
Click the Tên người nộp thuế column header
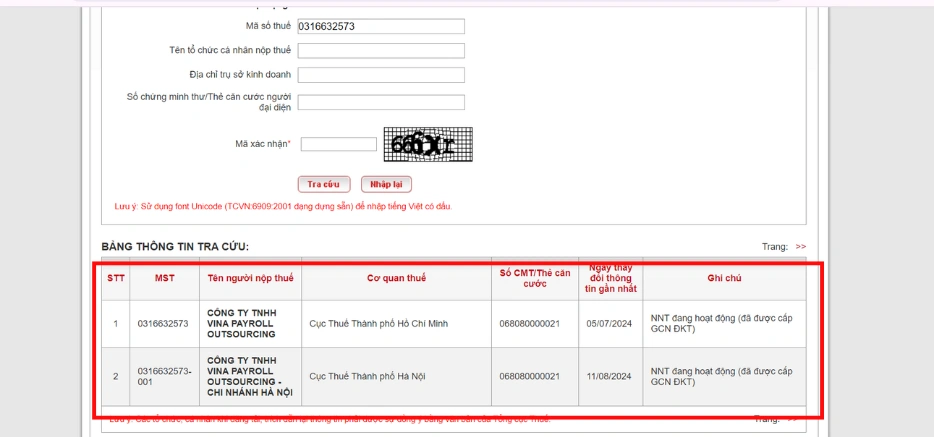point(250,278)
